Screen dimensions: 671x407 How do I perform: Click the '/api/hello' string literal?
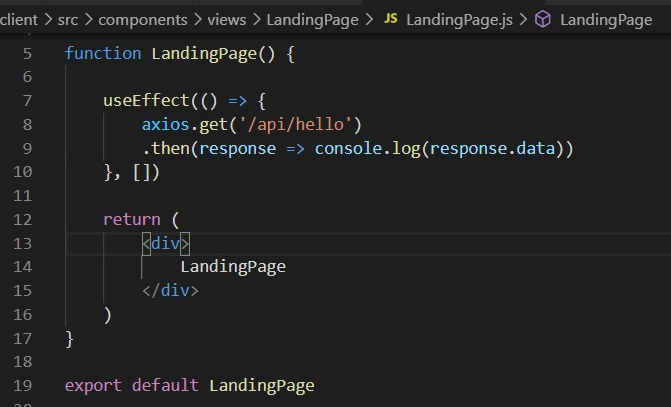[x=295, y=125]
